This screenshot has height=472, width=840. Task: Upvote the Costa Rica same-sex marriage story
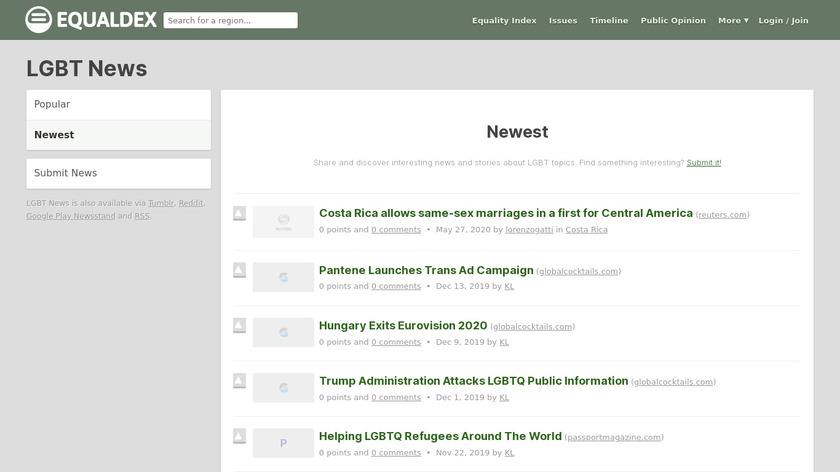click(240, 213)
